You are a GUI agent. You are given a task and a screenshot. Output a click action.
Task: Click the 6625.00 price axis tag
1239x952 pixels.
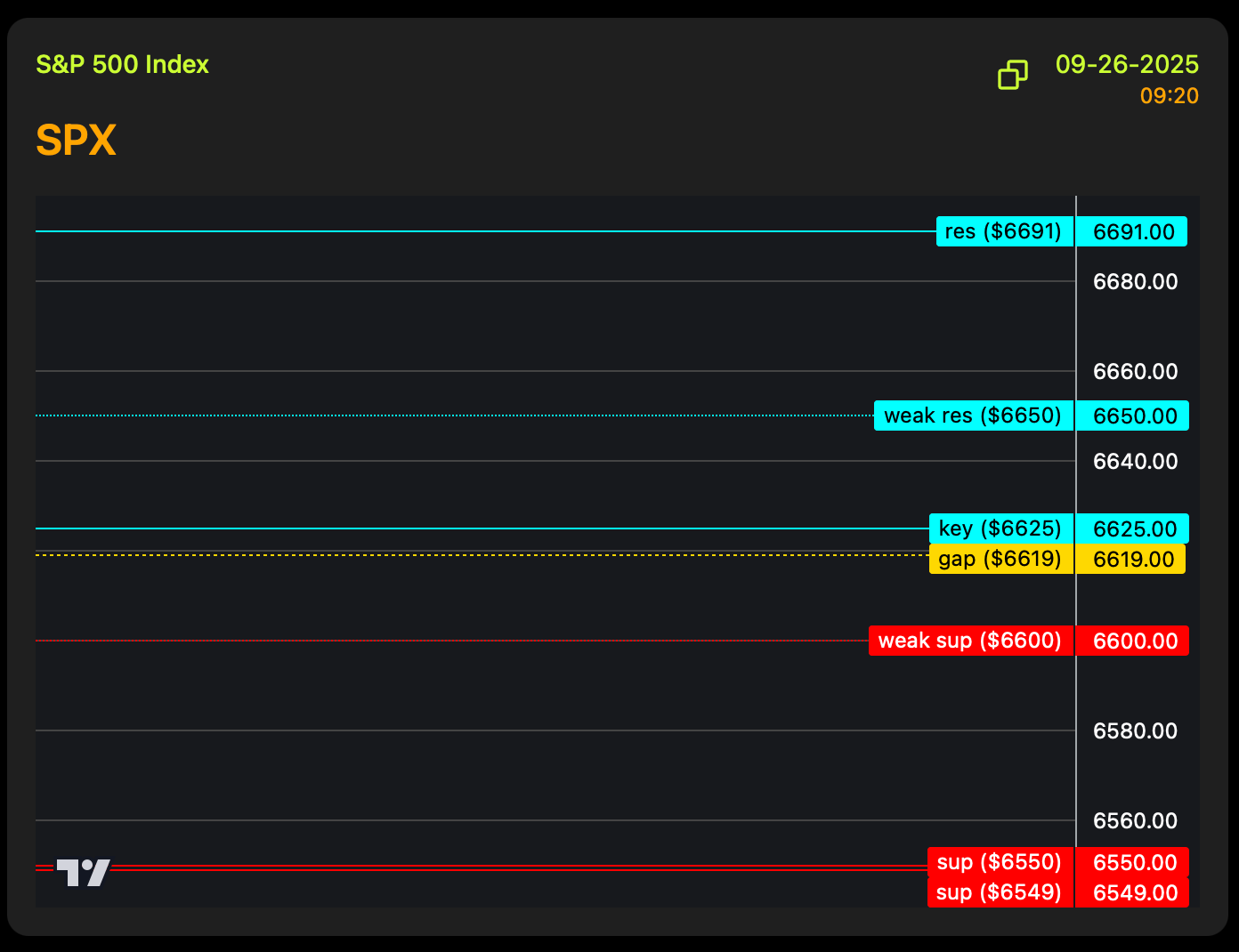coord(1134,528)
